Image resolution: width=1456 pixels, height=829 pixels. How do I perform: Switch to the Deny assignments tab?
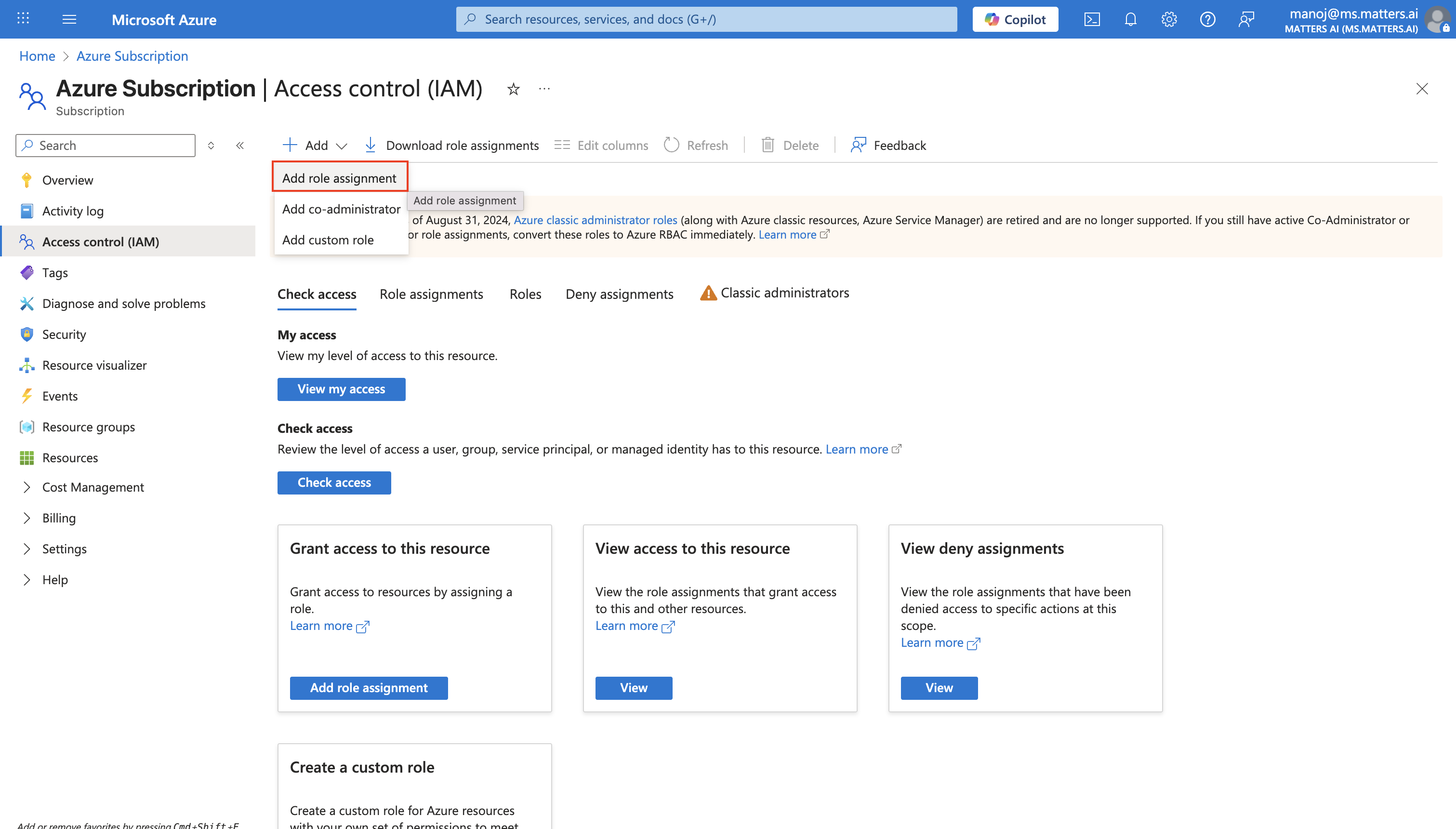tap(619, 294)
